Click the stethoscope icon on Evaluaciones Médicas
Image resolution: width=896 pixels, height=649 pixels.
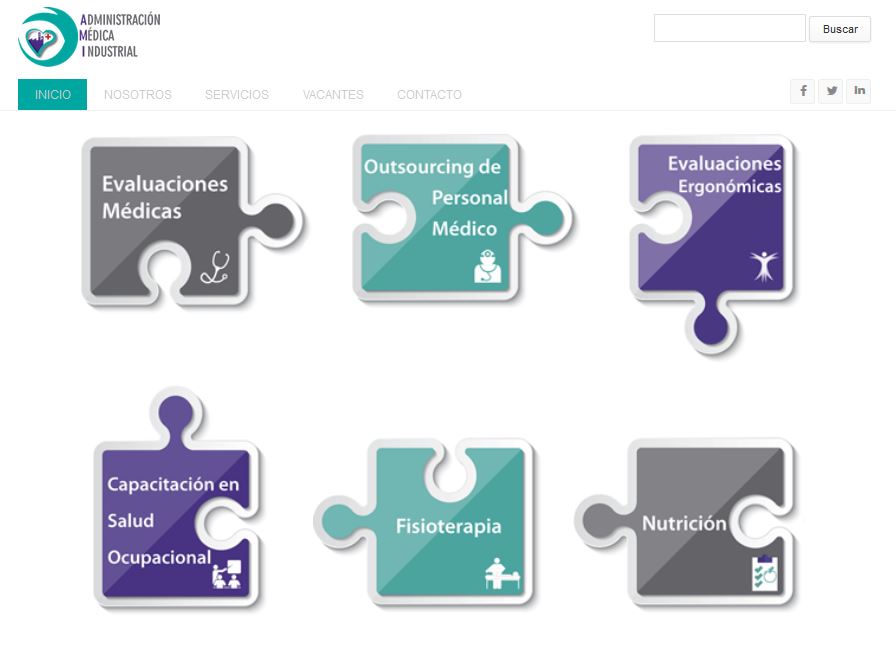coord(215,267)
